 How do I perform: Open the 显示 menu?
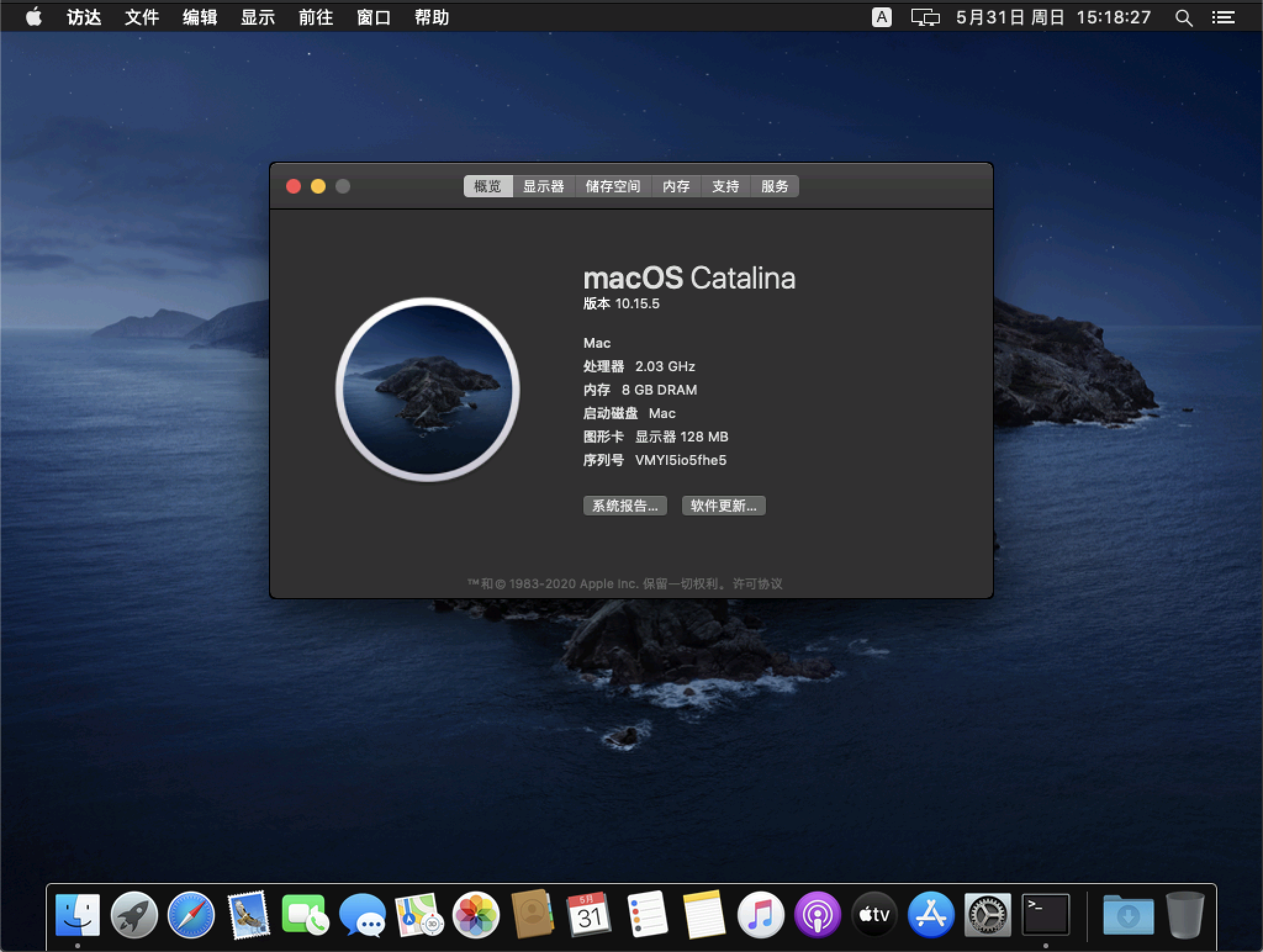click(x=258, y=17)
